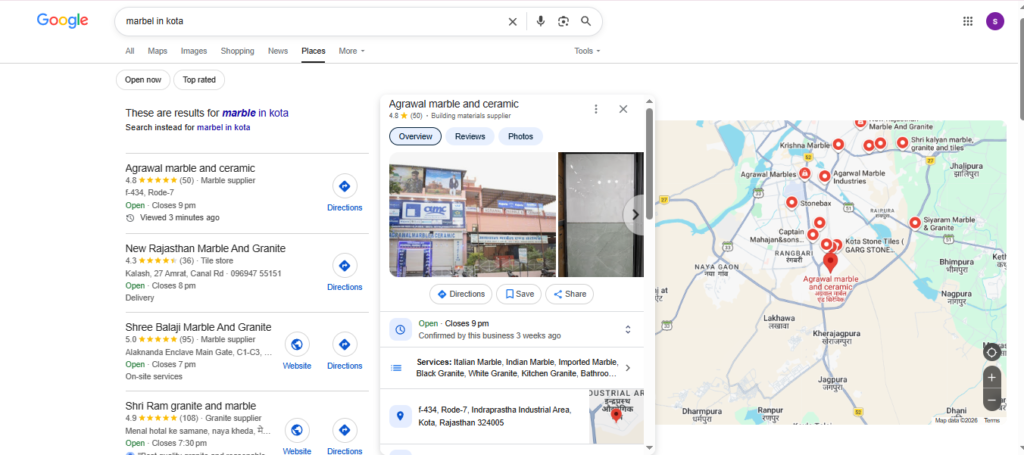Click into the search input field
This screenshot has width=1024, height=455.
[313, 22]
